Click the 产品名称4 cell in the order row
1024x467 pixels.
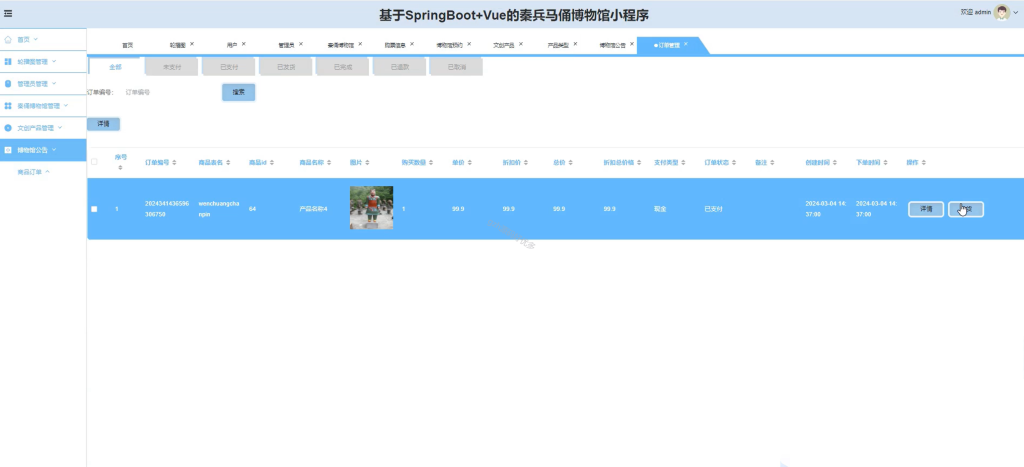[313, 209]
